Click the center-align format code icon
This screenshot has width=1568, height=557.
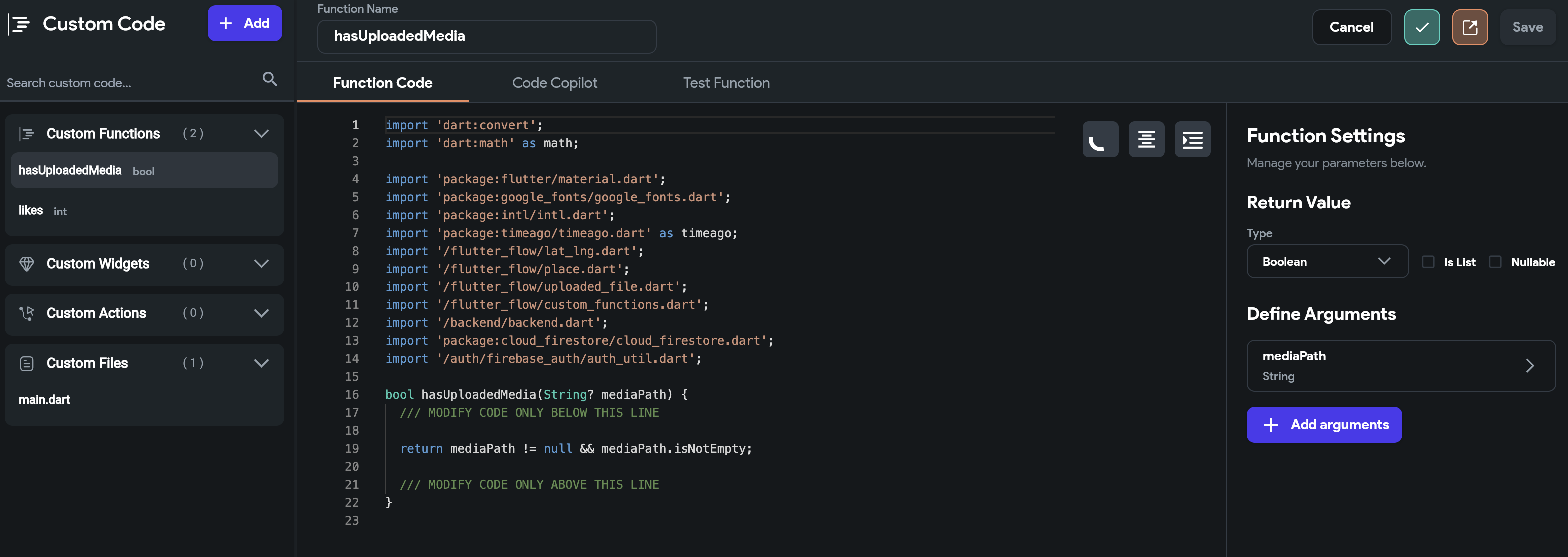click(1146, 139)
